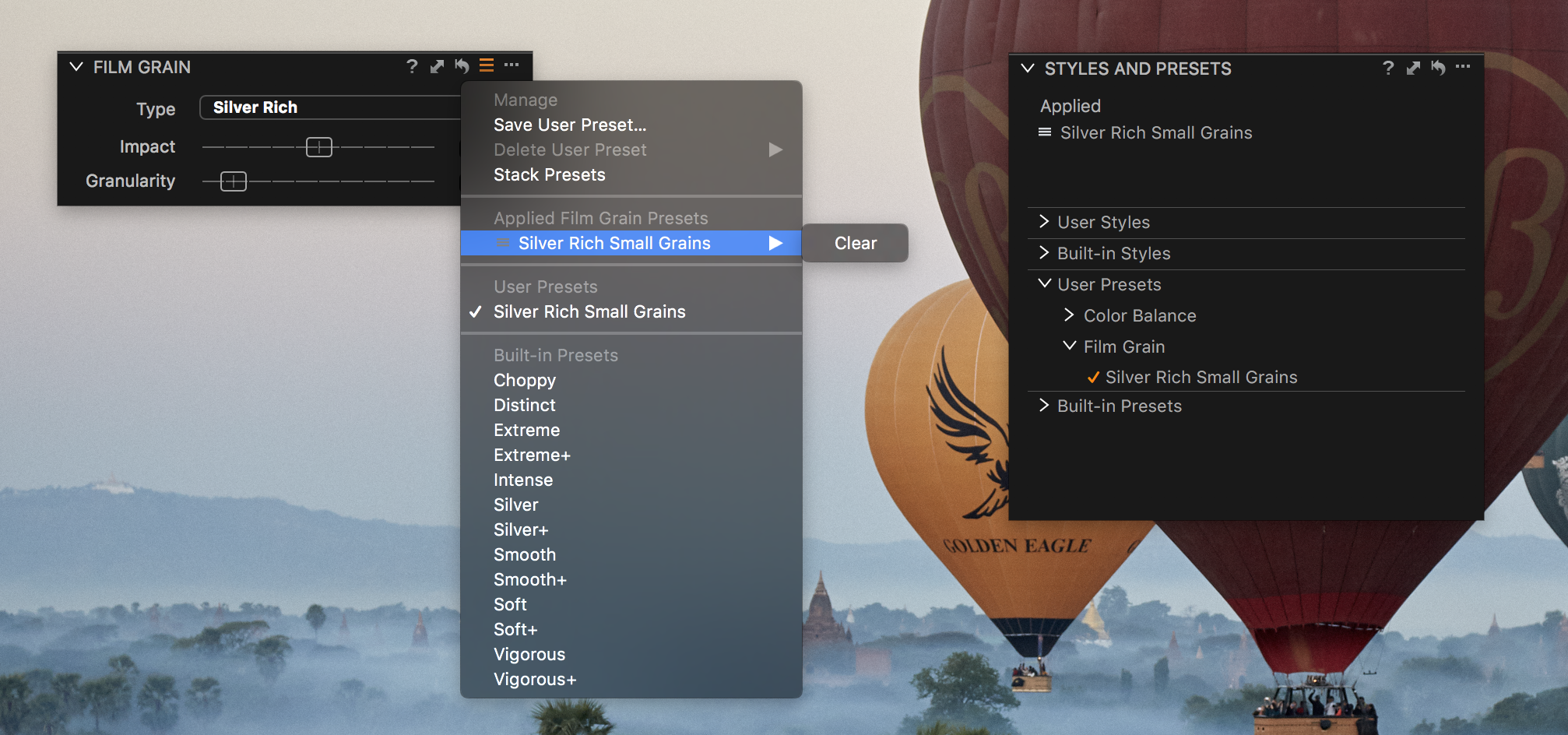Open Film Grain presets list icon
Image resolution: width=1568 pixels, height=735 pixels.
tap(487, 65)
